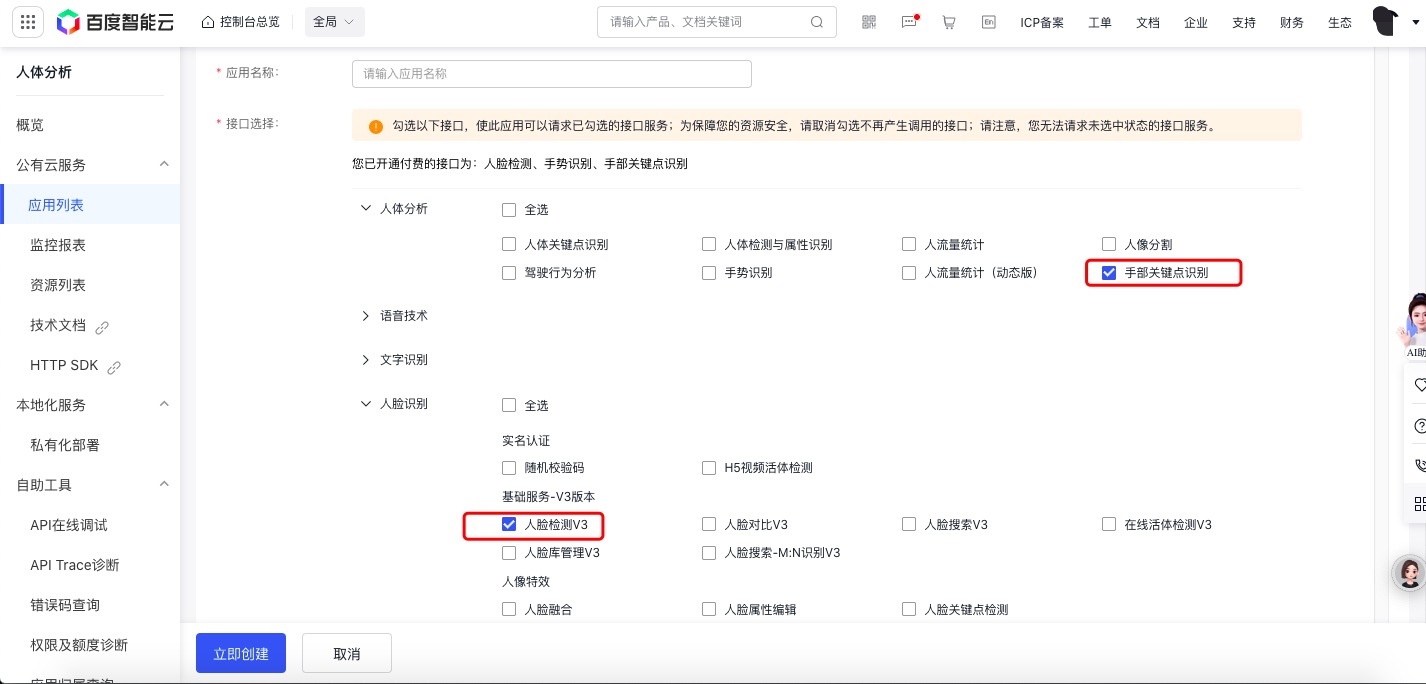
Task: Check the 全选 box under 人体分析
Action: click(x=509, y=209)
